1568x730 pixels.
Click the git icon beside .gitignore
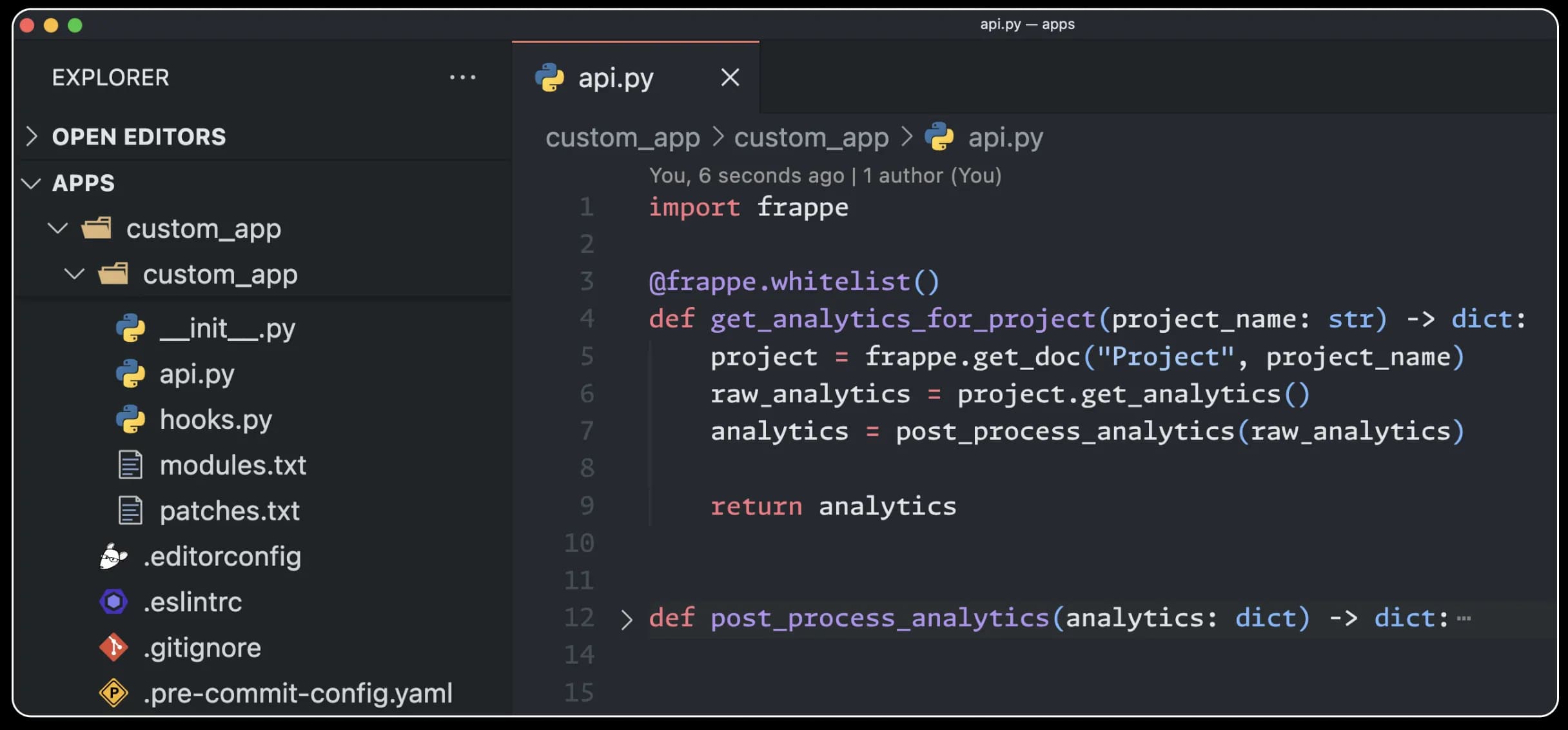coord(113,647)
